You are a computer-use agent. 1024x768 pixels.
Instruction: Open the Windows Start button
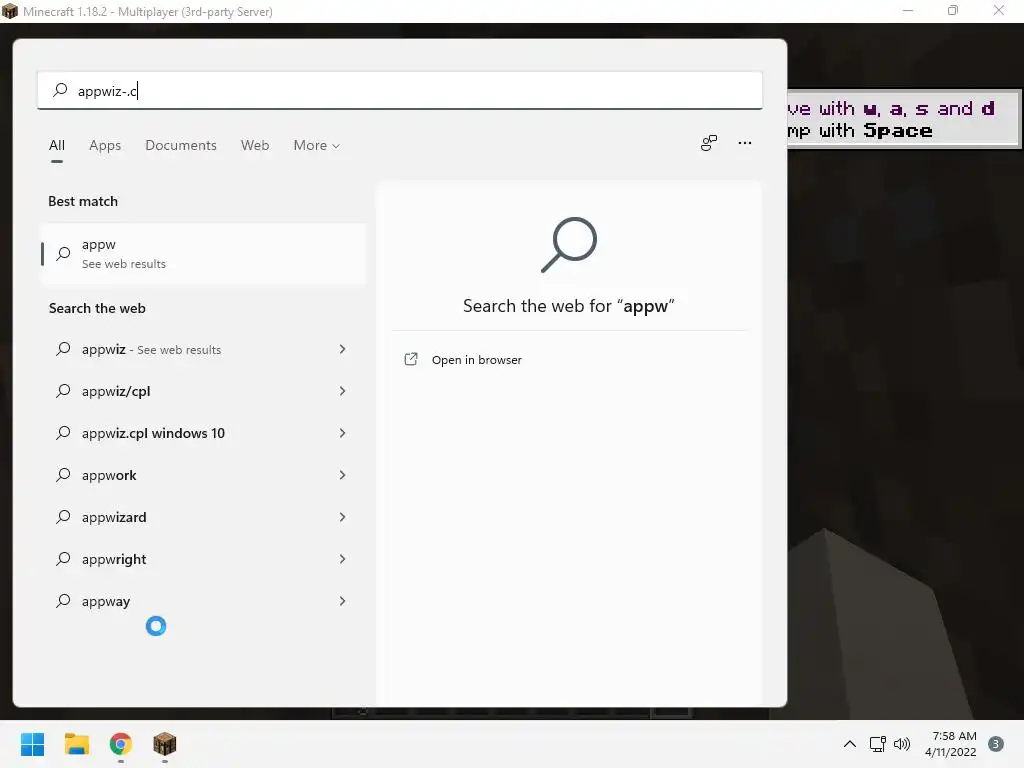click(x=32, y=744)
